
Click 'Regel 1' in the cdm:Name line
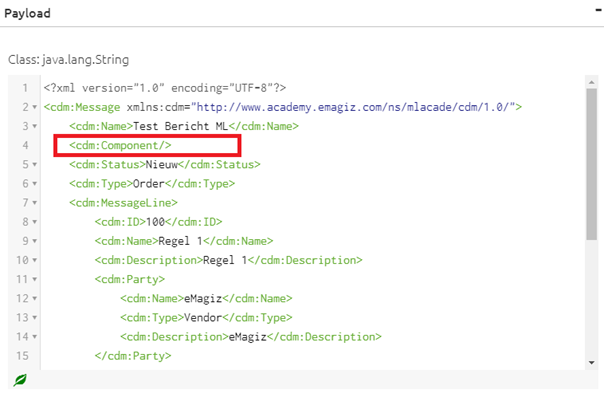(180, 241)
